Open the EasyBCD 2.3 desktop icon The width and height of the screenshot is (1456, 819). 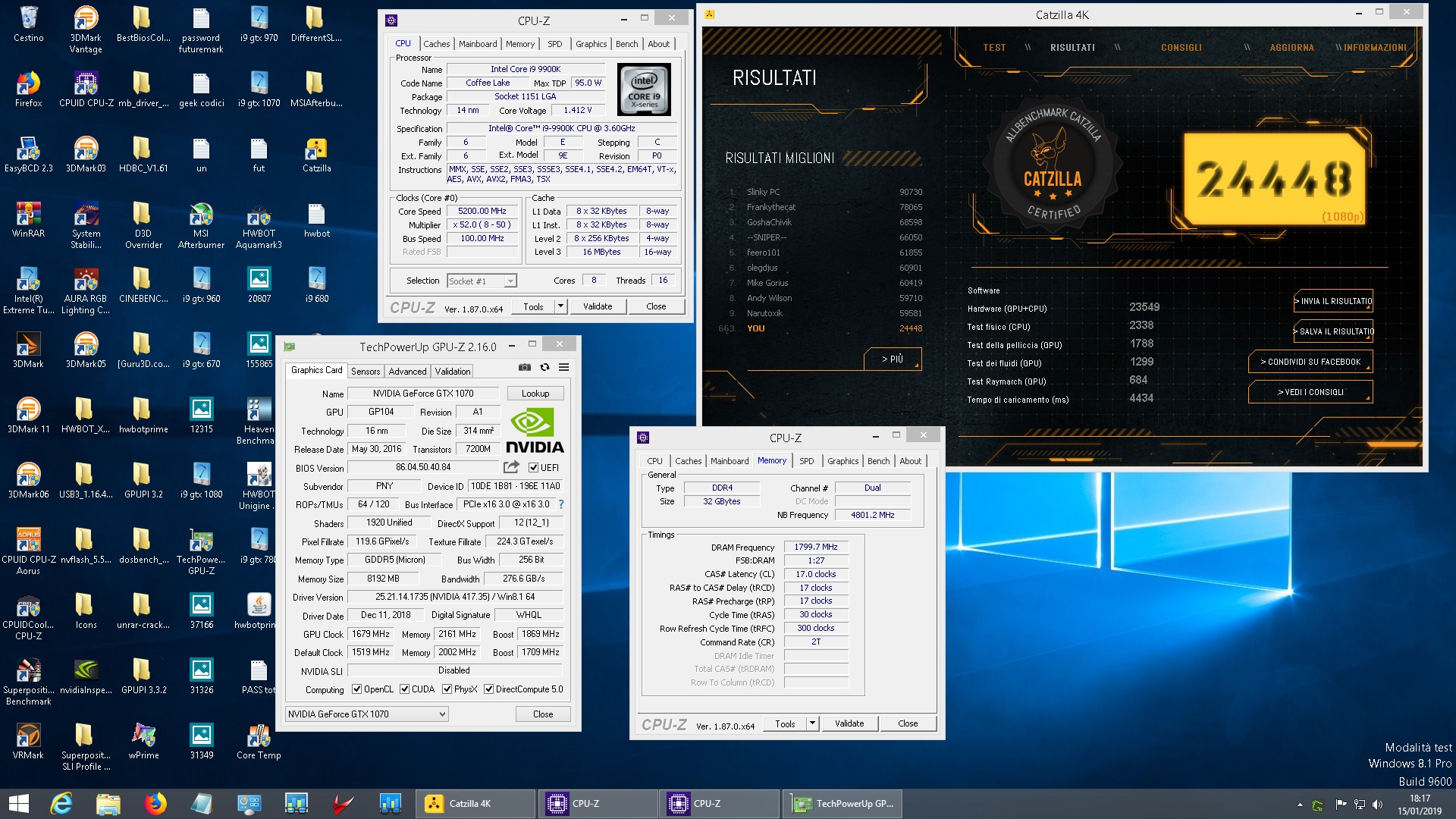pos(28,155)
